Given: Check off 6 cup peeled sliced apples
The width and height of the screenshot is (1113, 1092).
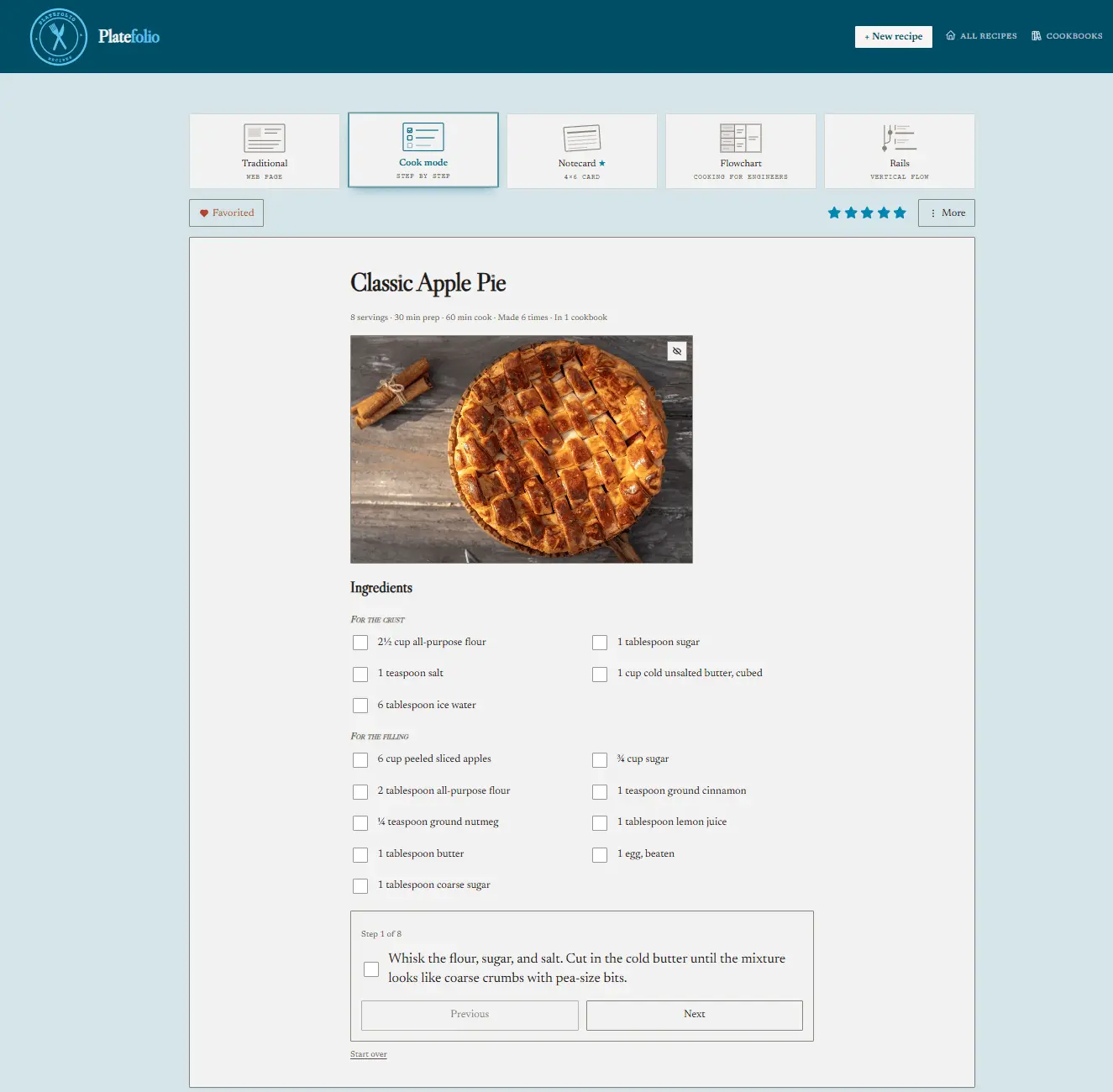Looking at the screenshot, I should click(x=360, y=760).
